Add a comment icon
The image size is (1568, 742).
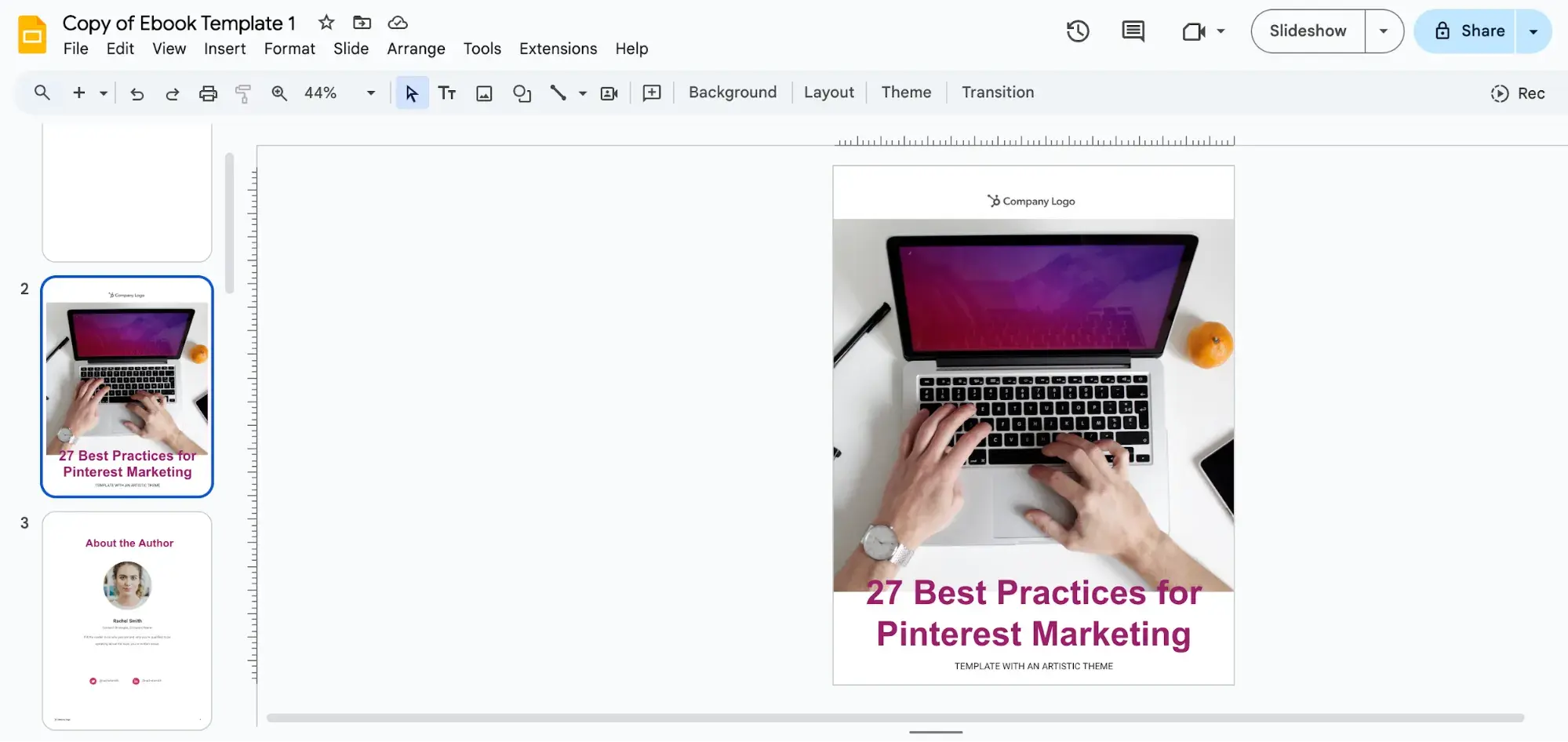652,93
